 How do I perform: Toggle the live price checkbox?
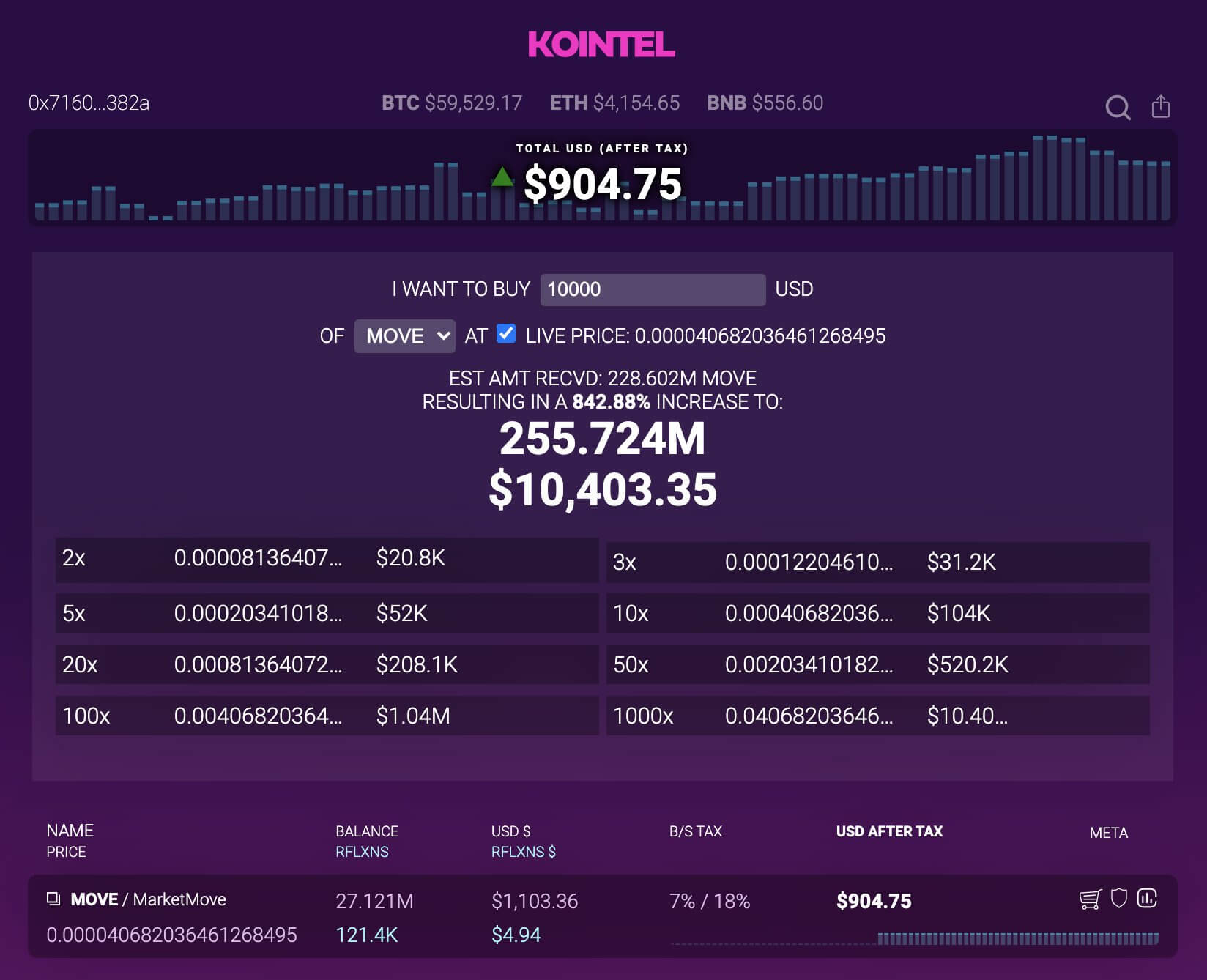click(x=506, y=334)
